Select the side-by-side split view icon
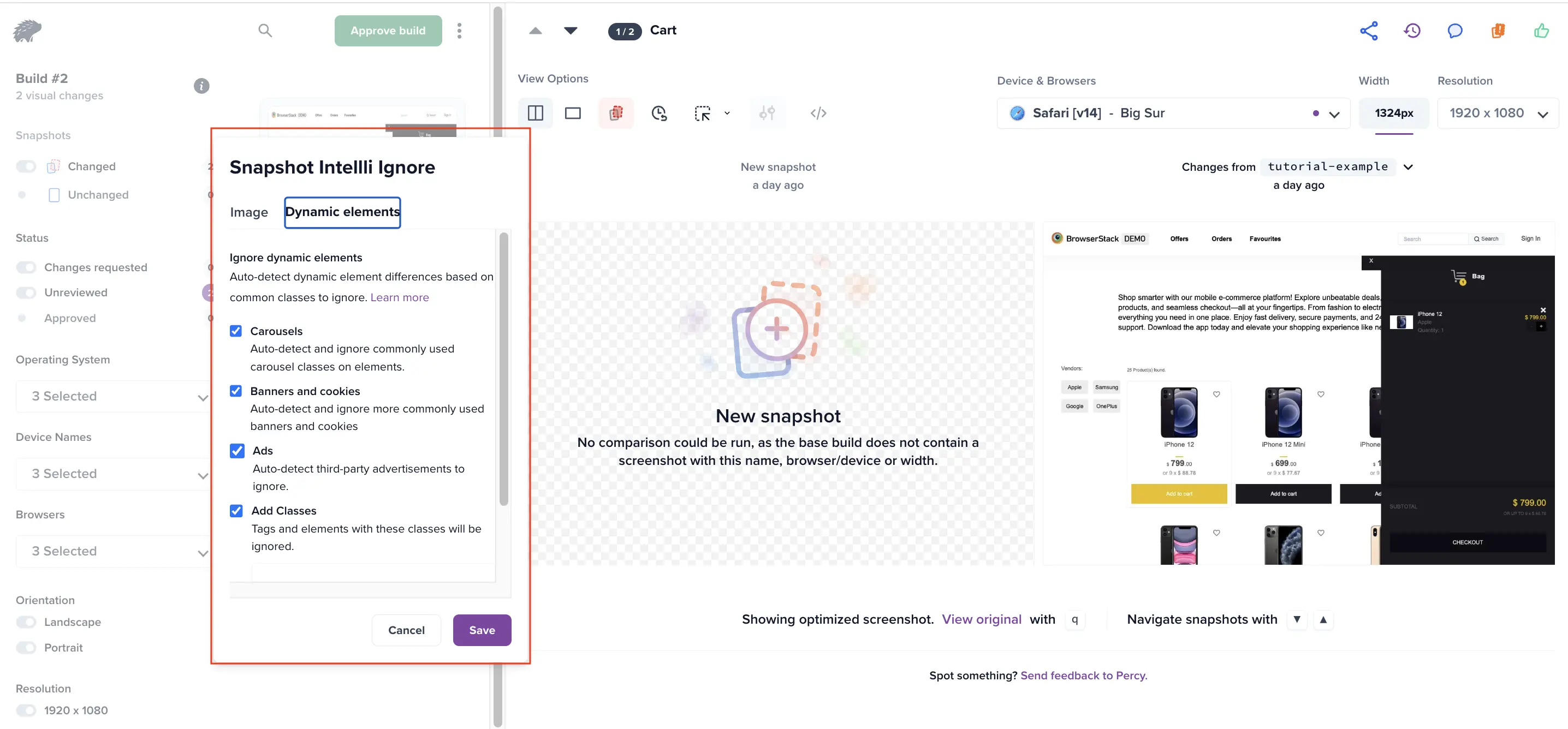 [535, 113]
